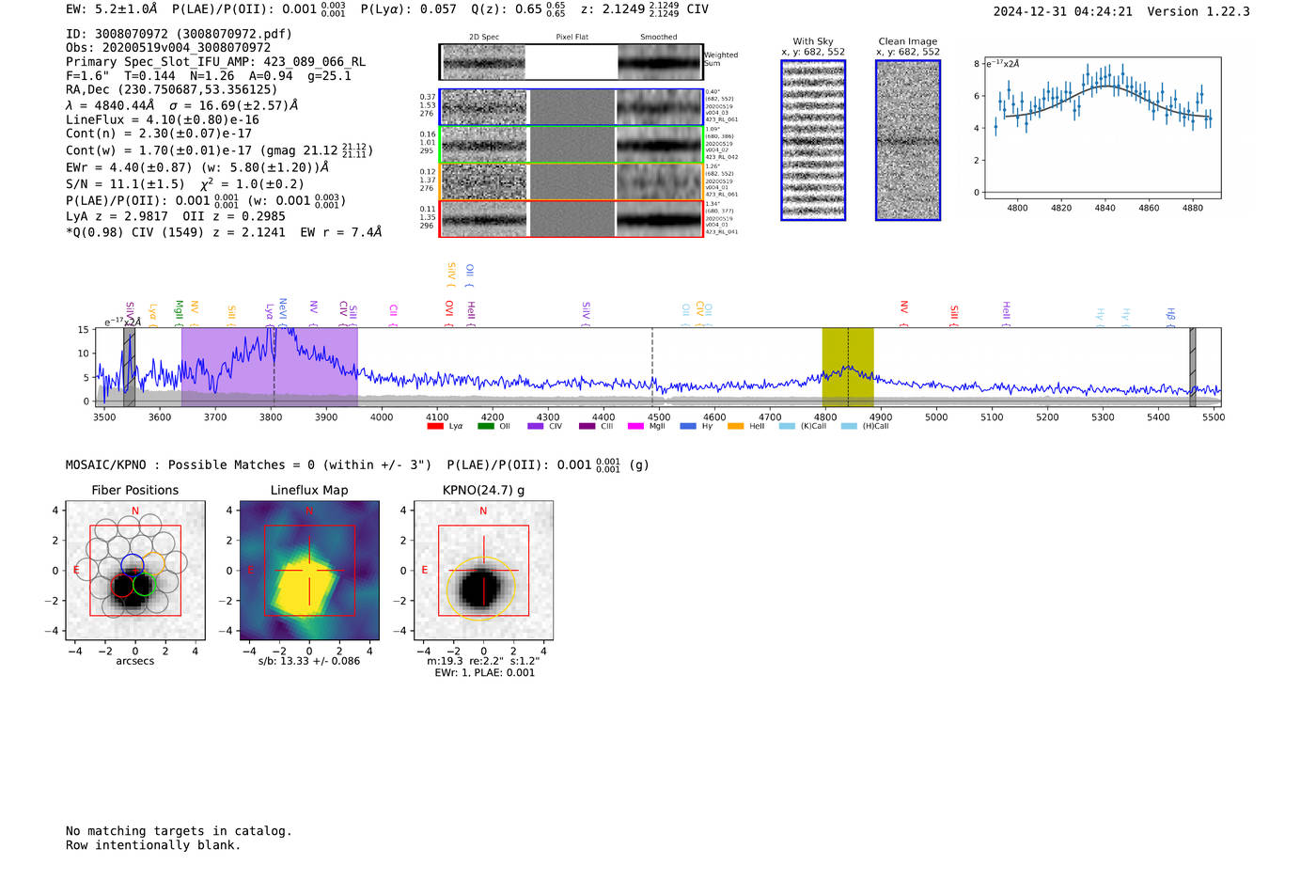The image size is (1316, 896).
Task: Select the red-framed fiber smoothed spectrum
Action: 659,219
